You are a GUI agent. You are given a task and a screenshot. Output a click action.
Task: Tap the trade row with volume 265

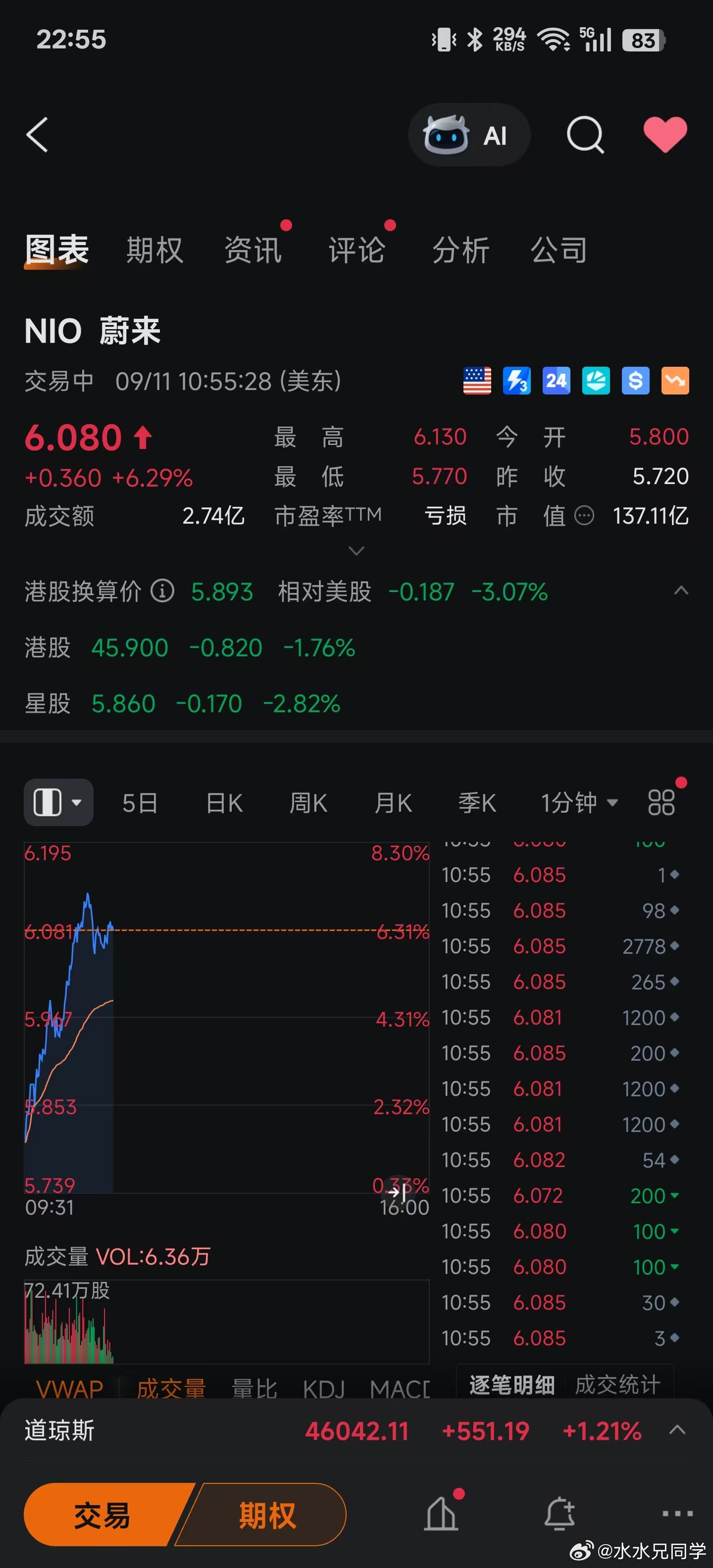[560, 982]
